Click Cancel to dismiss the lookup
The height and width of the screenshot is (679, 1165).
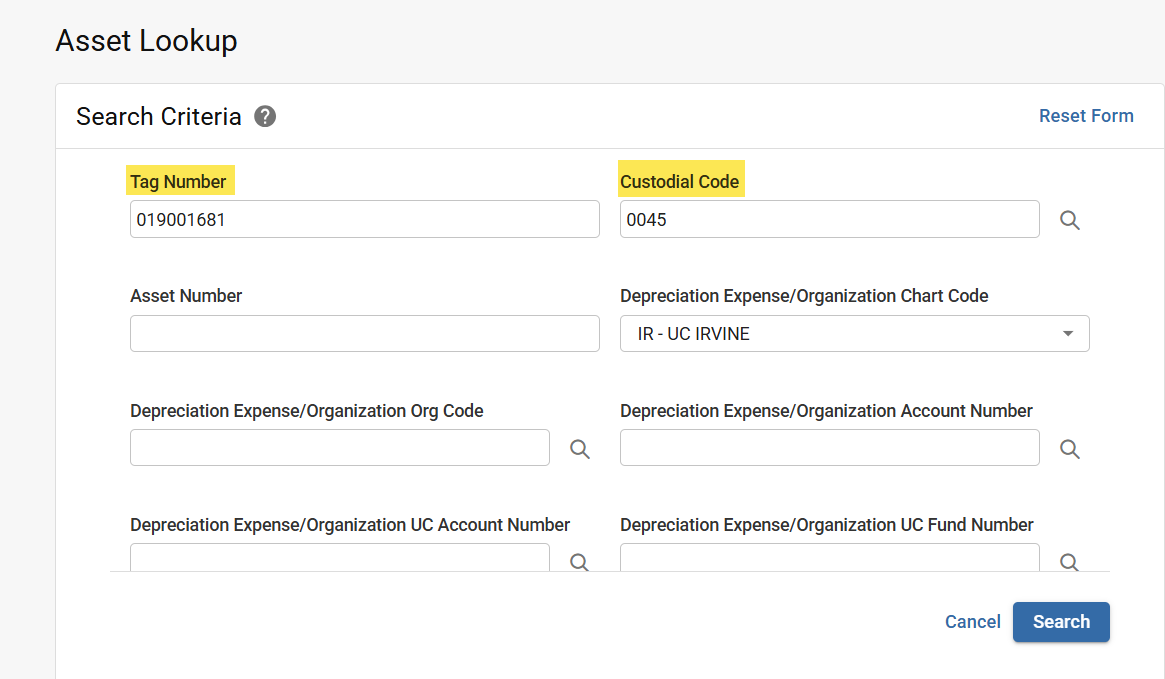972,621
